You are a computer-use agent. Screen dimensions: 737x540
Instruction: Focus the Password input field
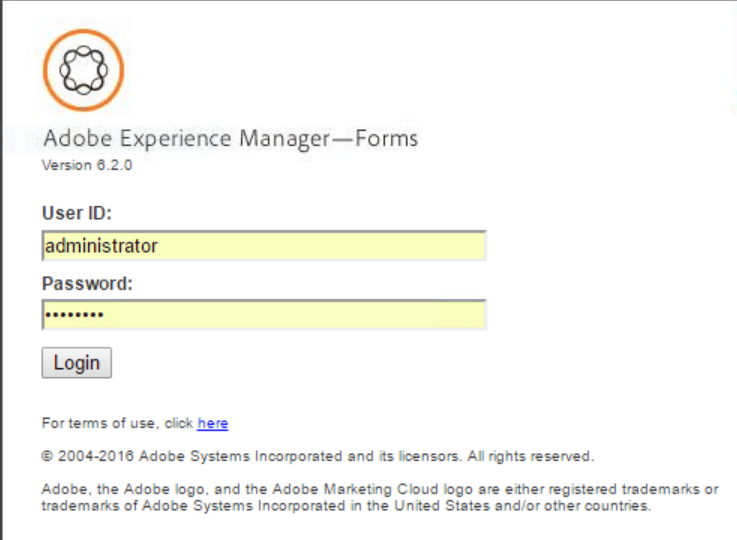(264, 315)
